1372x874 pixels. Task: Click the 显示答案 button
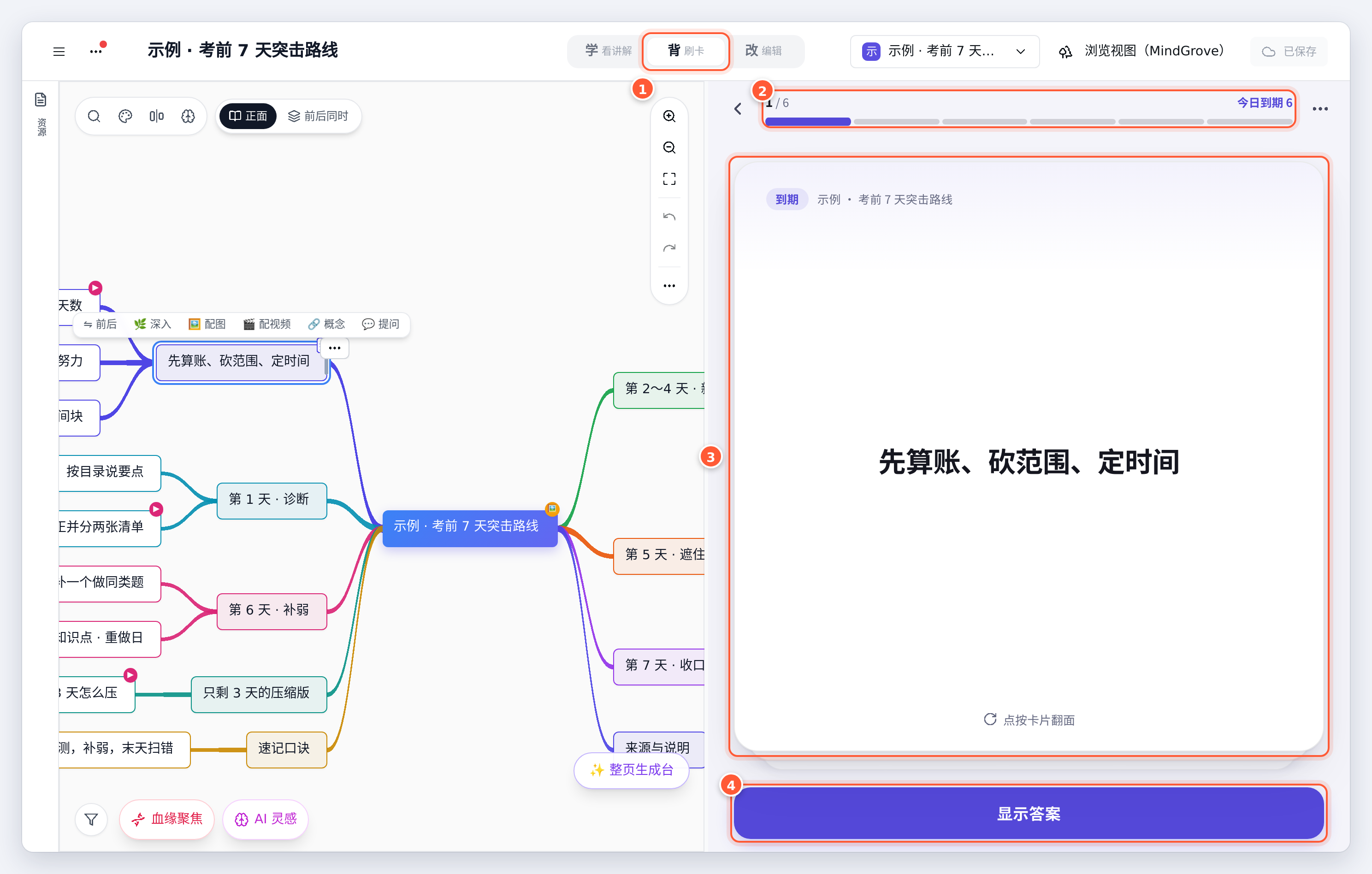[x=1029, y=814]
